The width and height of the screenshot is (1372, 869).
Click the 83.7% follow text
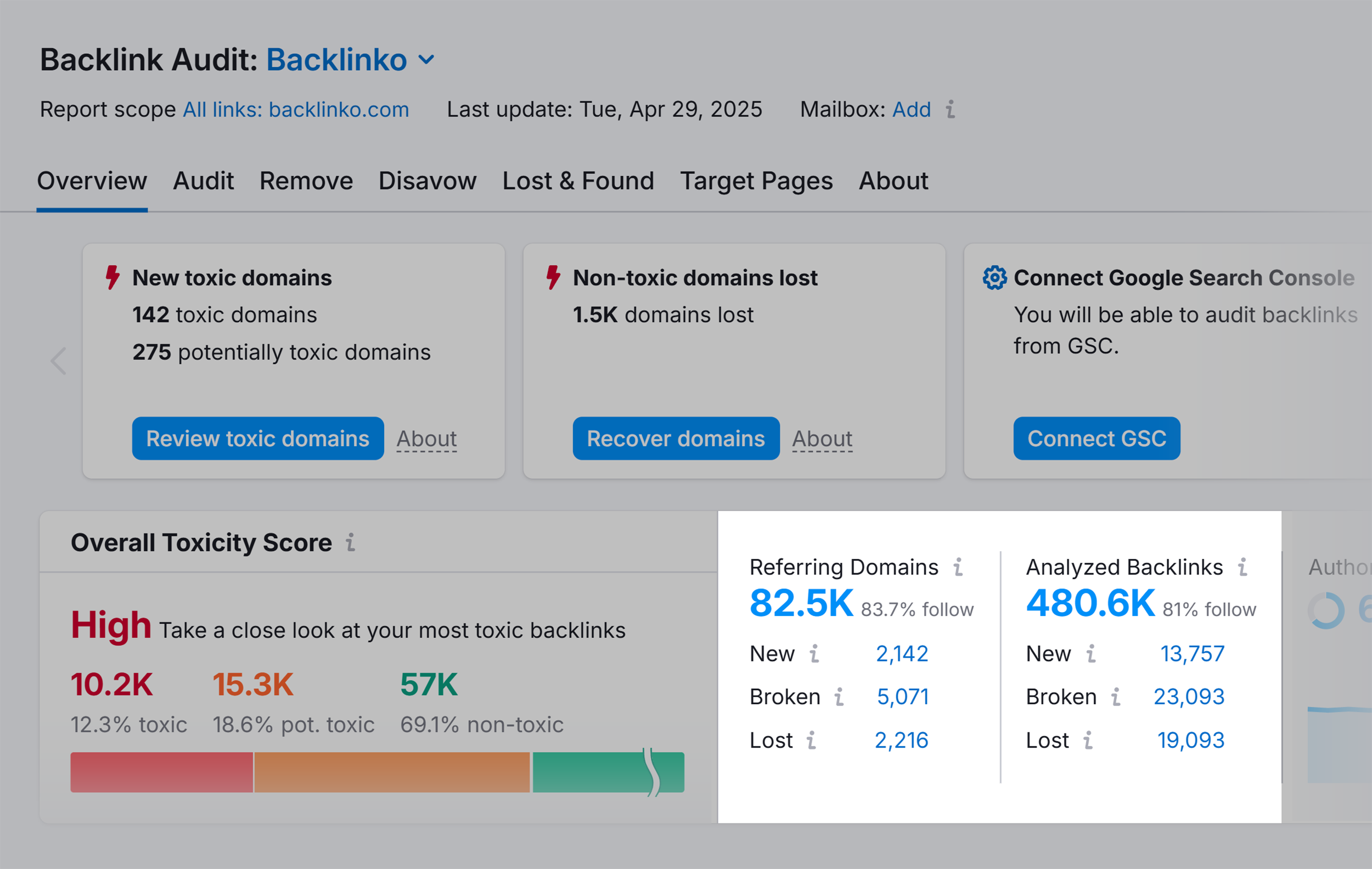pyautogui.click(x=918, y=609)
